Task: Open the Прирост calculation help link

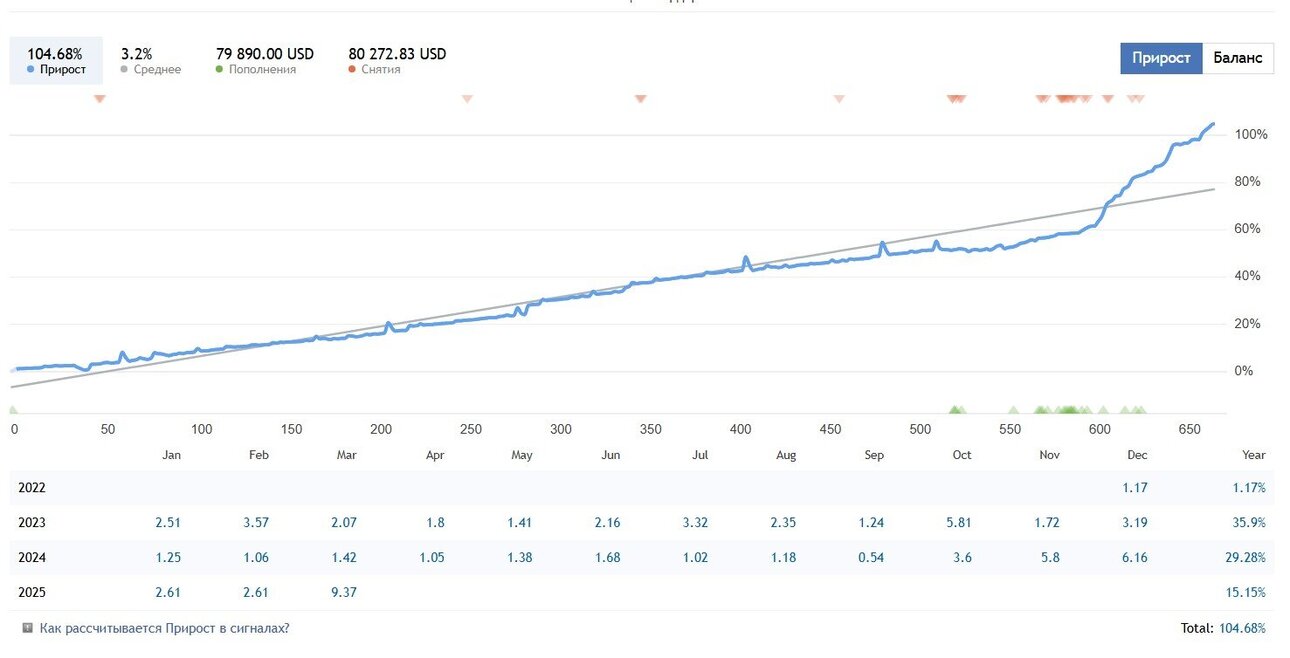Action: coord(165,629)
